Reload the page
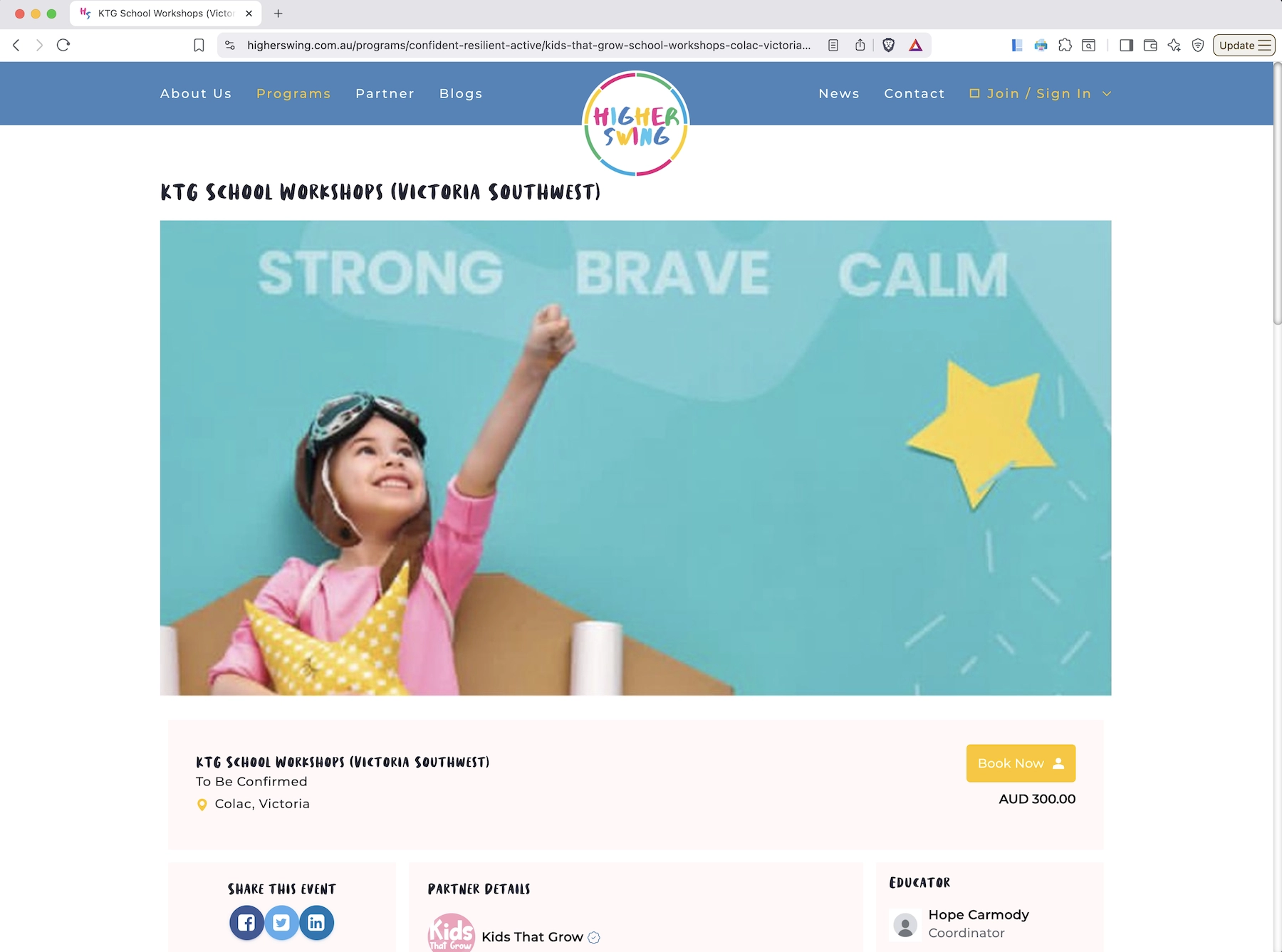The image size is (1282, 952). pos(63,46)
